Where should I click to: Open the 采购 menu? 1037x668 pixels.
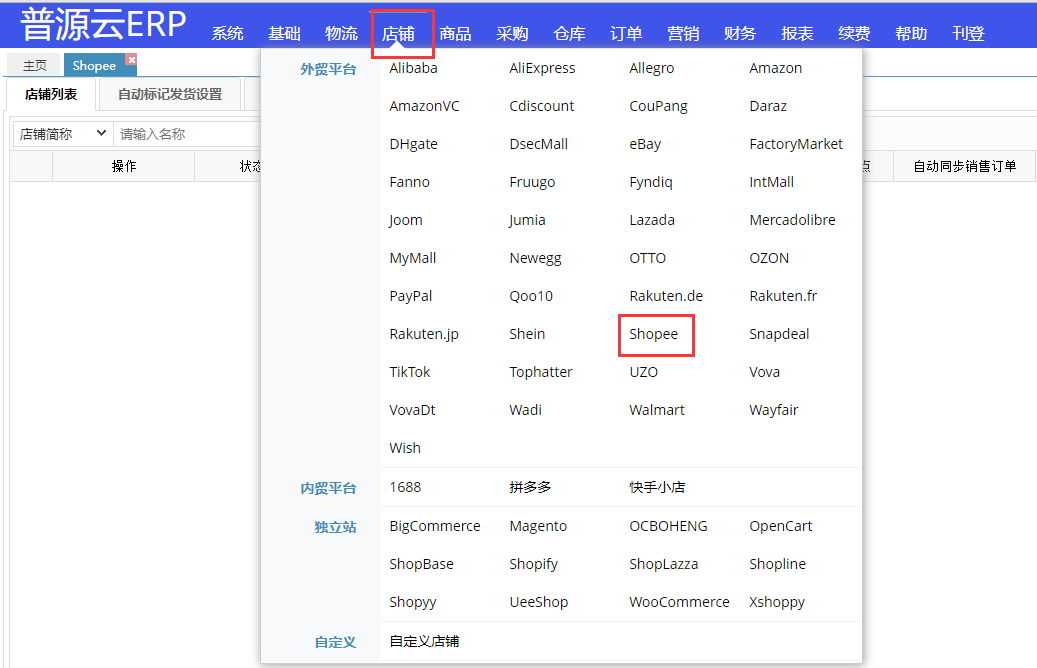pyautogui.click(x=512, y=33)
